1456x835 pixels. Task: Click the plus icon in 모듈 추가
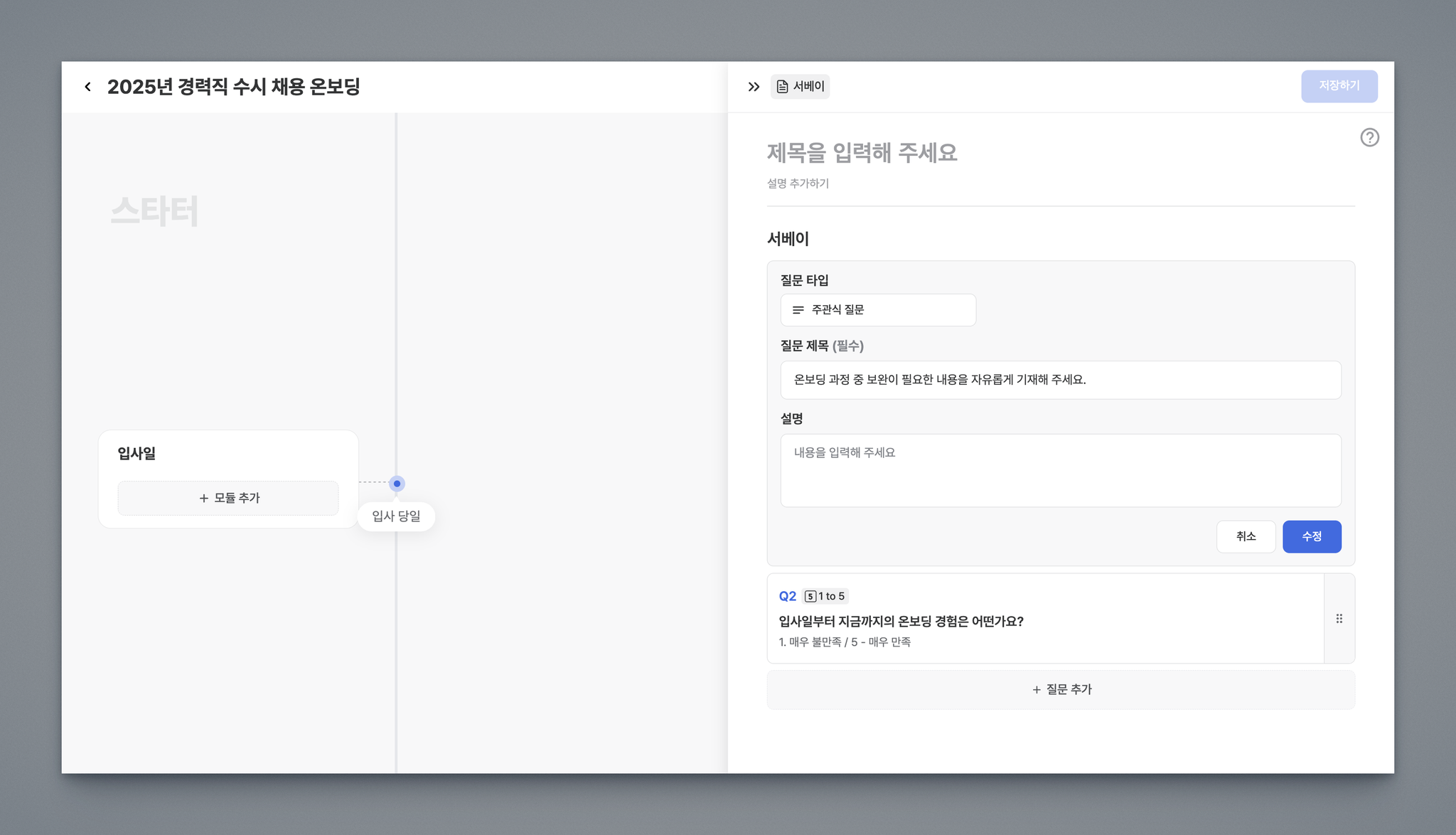click(x=204, y=499)
